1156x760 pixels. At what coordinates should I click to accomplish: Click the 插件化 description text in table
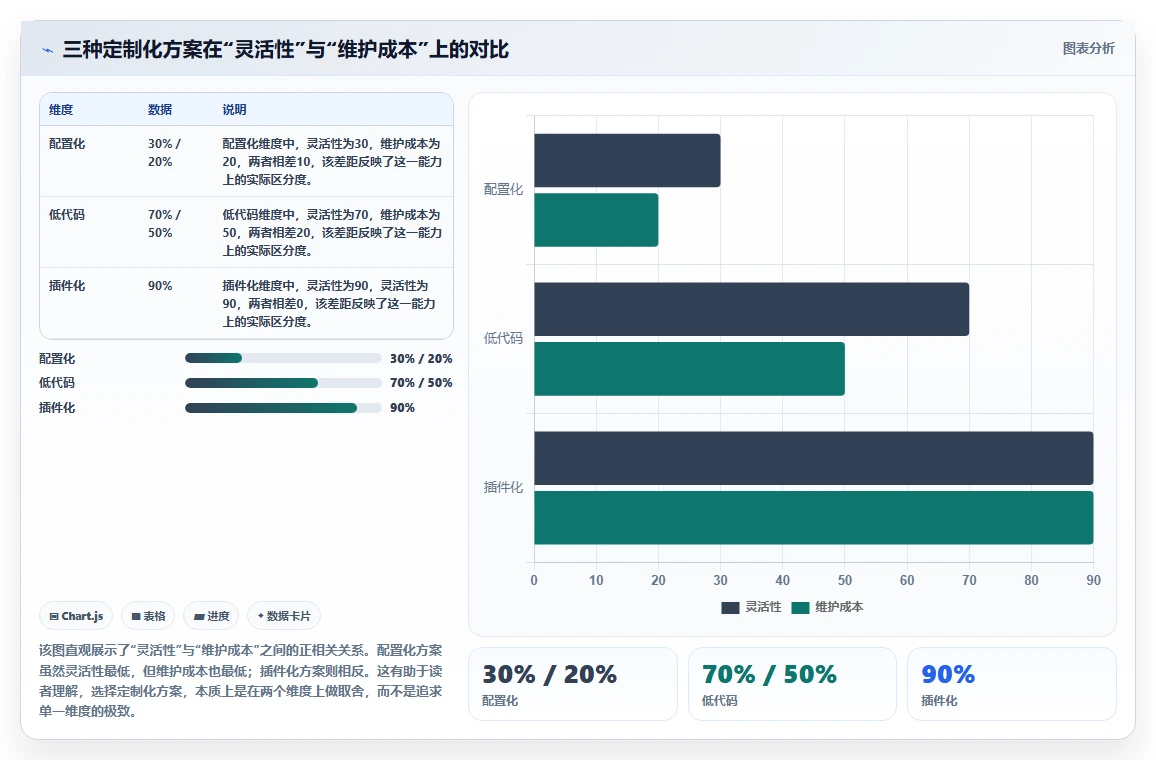[x=330, y=303]
